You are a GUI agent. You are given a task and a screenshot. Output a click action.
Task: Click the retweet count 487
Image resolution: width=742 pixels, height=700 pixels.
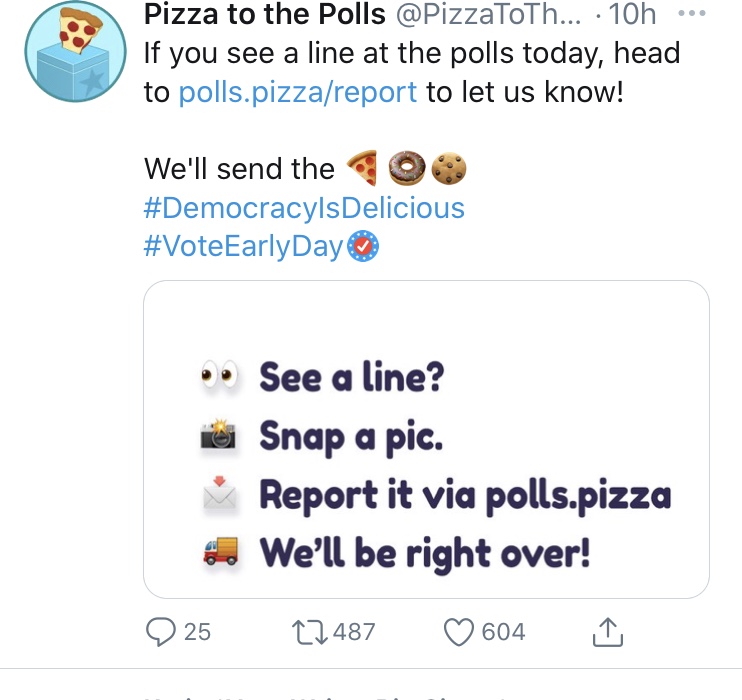[x=354, y=631]
